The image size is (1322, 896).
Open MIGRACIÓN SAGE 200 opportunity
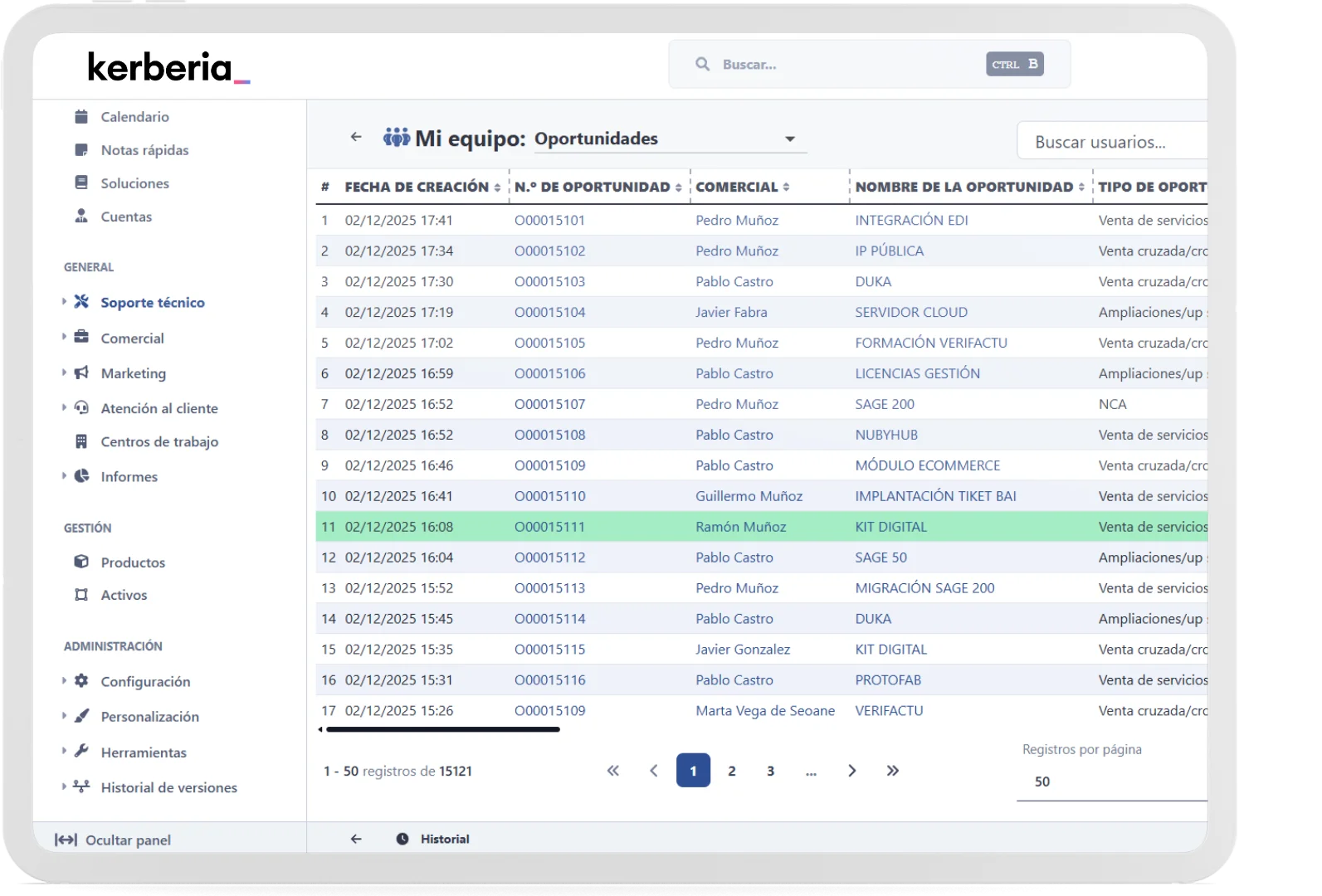(924, 588)
